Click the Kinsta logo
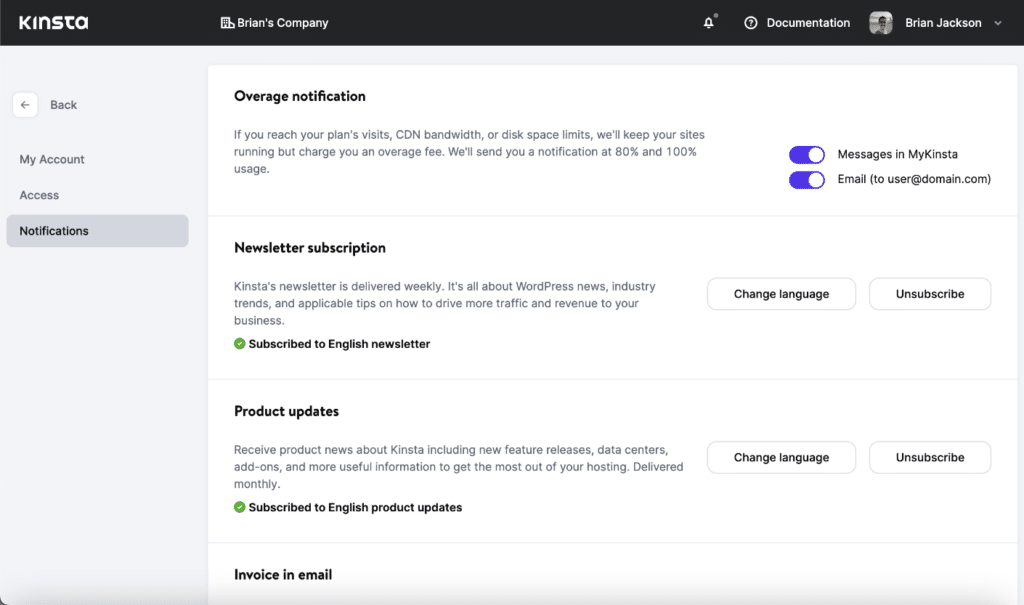 coord(54,23)
